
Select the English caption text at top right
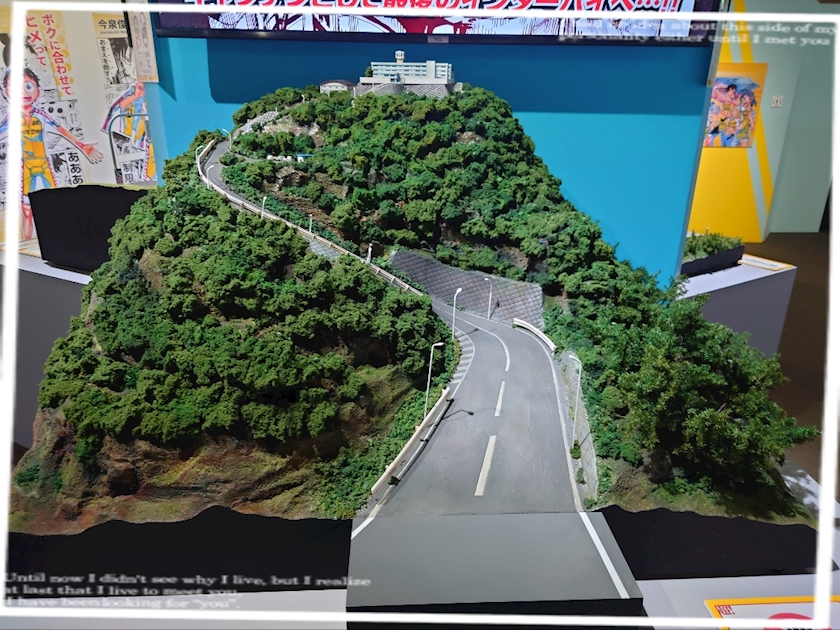760,32
